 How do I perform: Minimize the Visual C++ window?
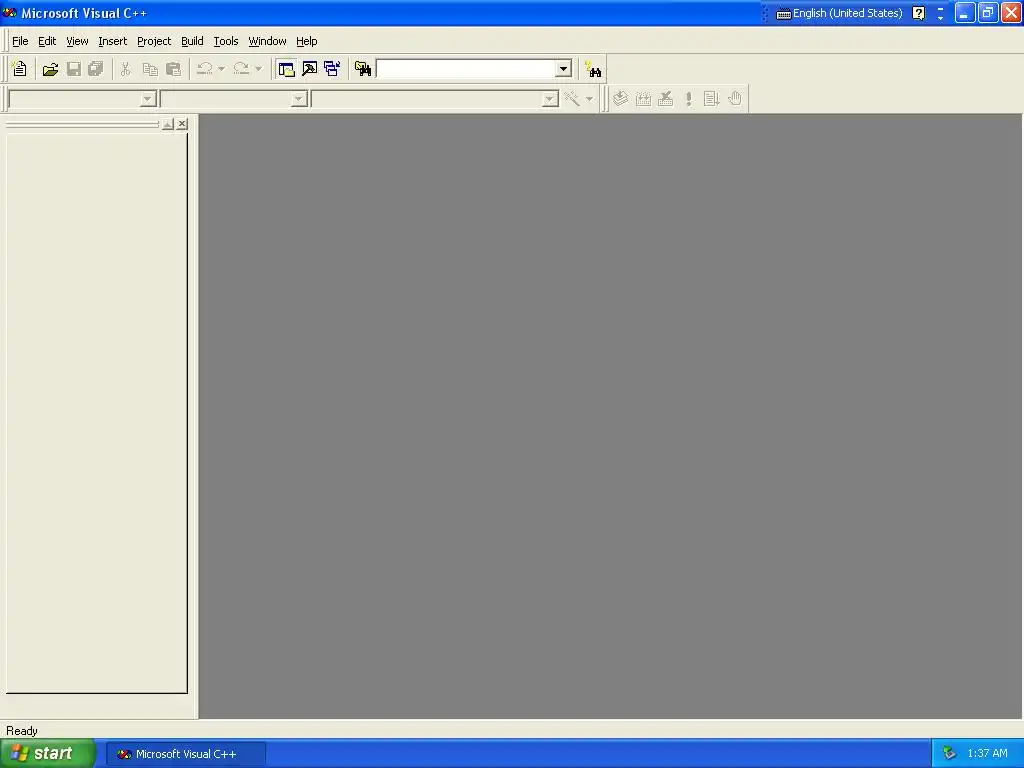965,13
